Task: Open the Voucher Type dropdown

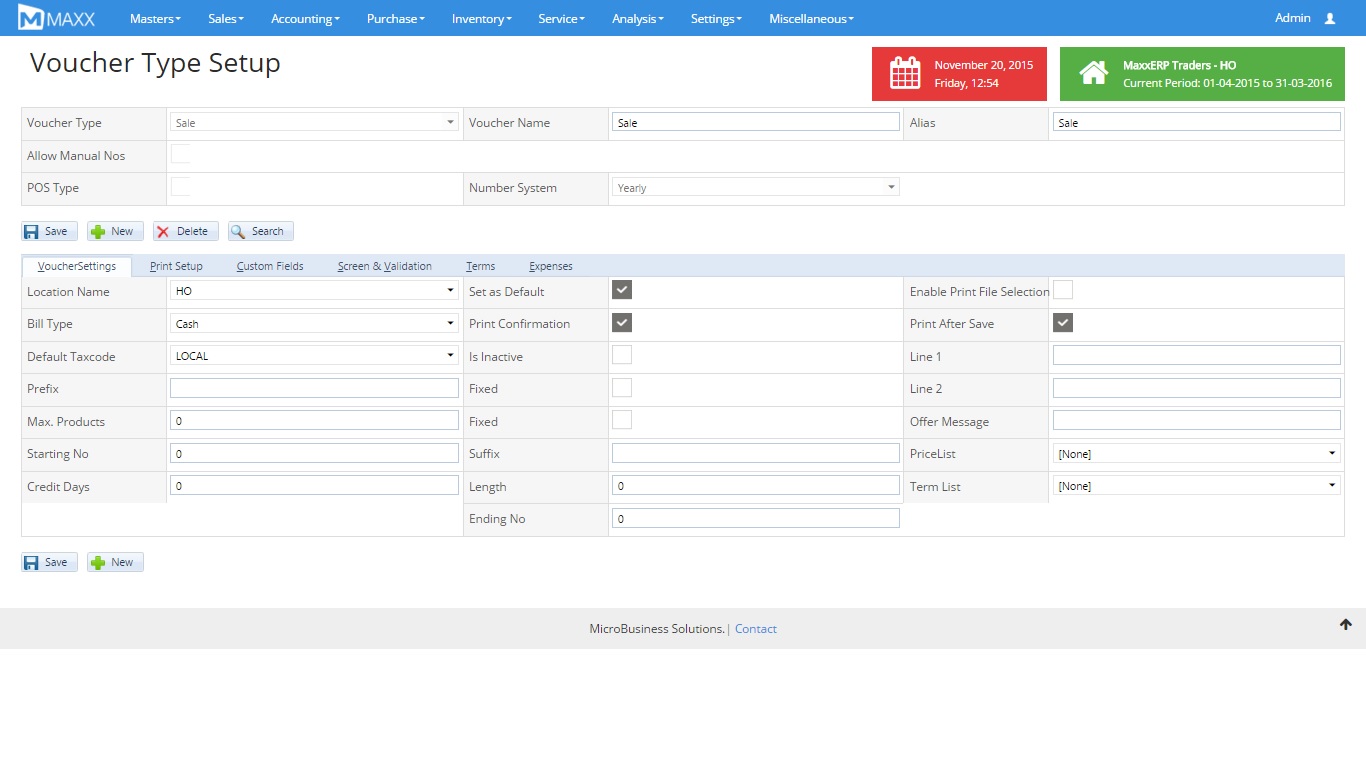Action: click(x=314, y=122)
